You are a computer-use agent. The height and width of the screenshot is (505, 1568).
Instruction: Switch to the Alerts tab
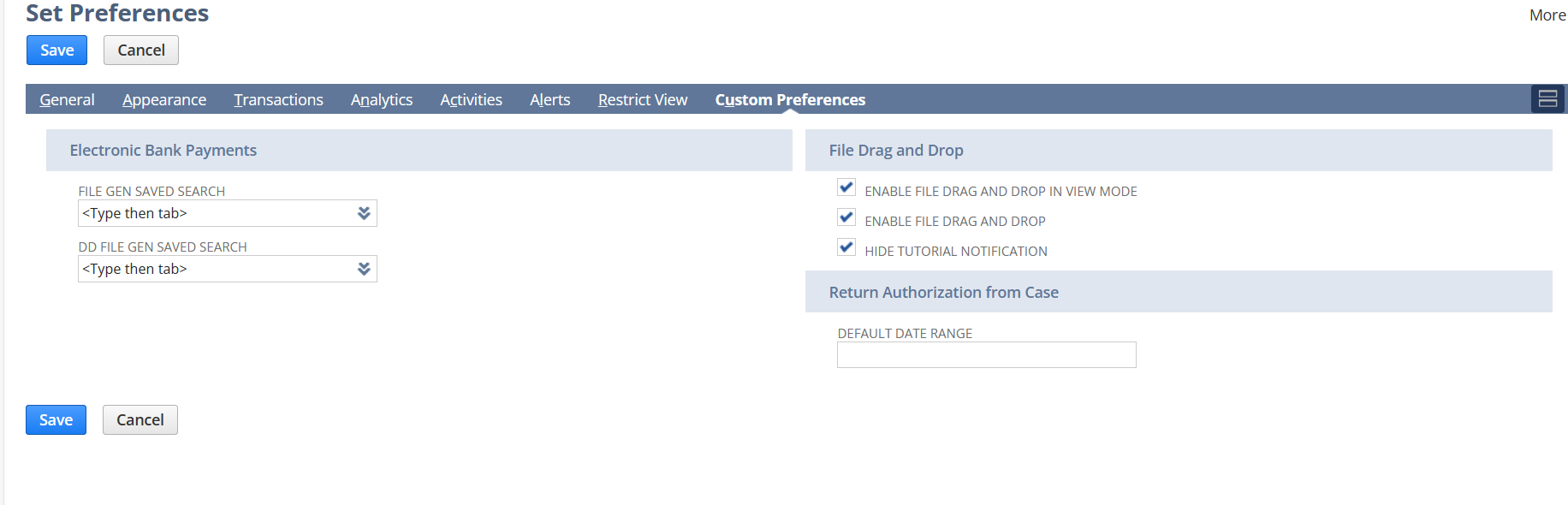click(549, 100)
